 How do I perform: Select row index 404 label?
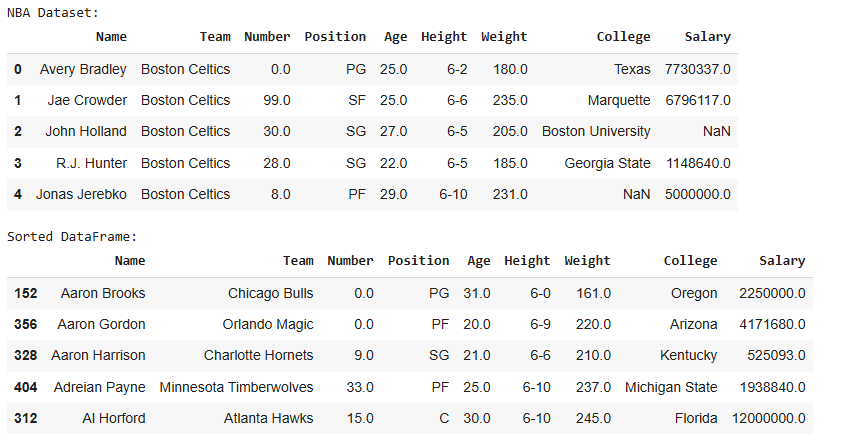click(25, 387)
